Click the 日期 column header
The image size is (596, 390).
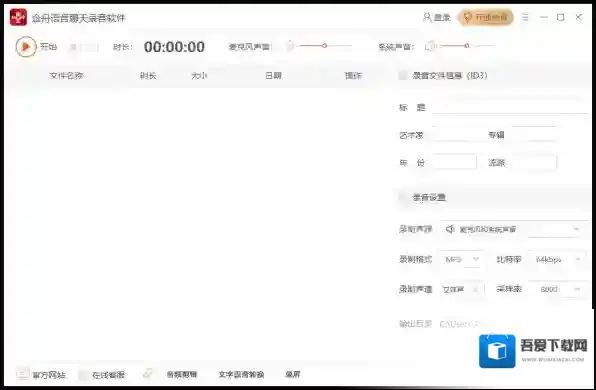pos(273,76)
